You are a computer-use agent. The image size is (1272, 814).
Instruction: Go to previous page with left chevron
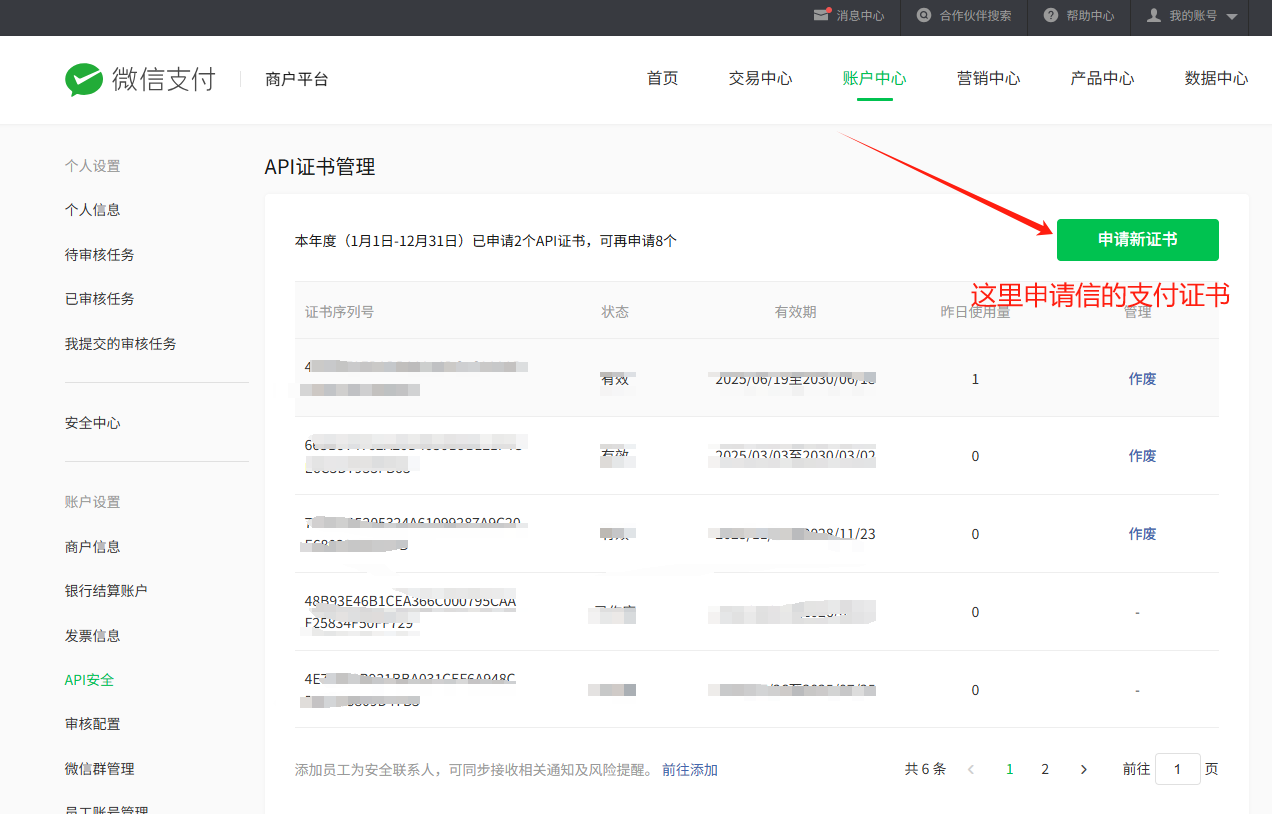coord(971,769)
